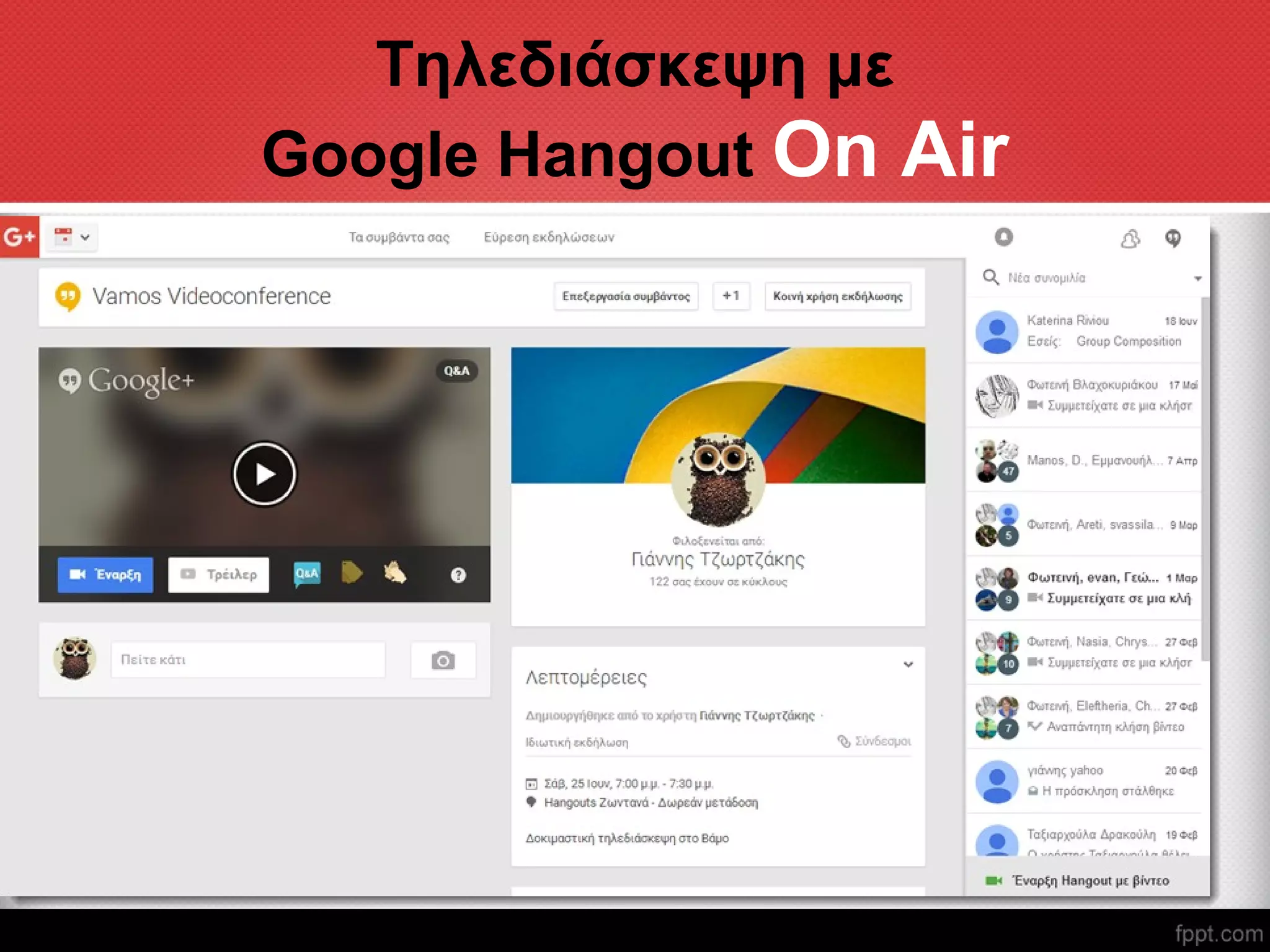Click the blue 'Έναρξη' start button
The width and height of the screenshot is (1270, 952).
pos(105,575)
